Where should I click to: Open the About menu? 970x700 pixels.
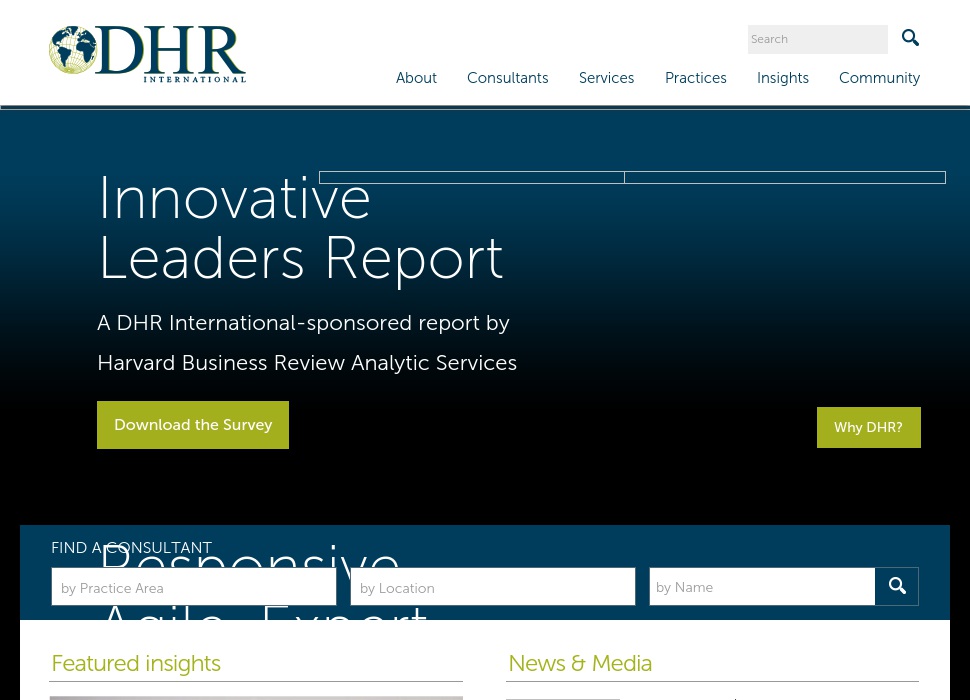(416, 78)
